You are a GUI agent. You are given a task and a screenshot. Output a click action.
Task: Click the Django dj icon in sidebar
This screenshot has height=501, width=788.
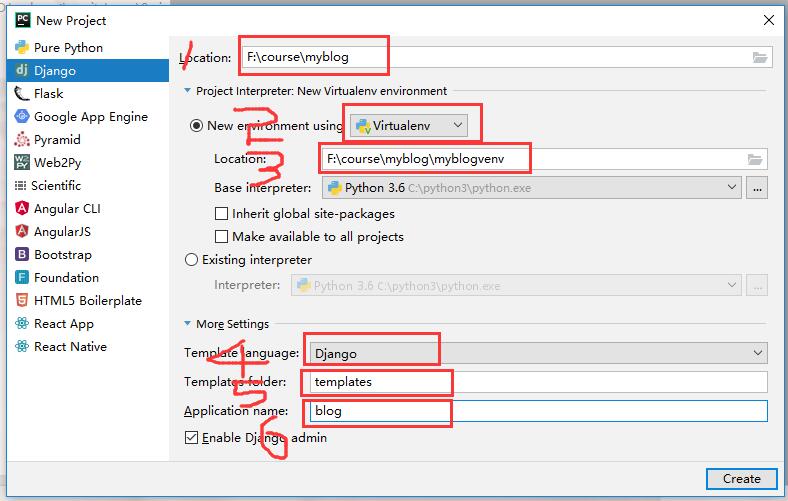[x=22, y=70]
